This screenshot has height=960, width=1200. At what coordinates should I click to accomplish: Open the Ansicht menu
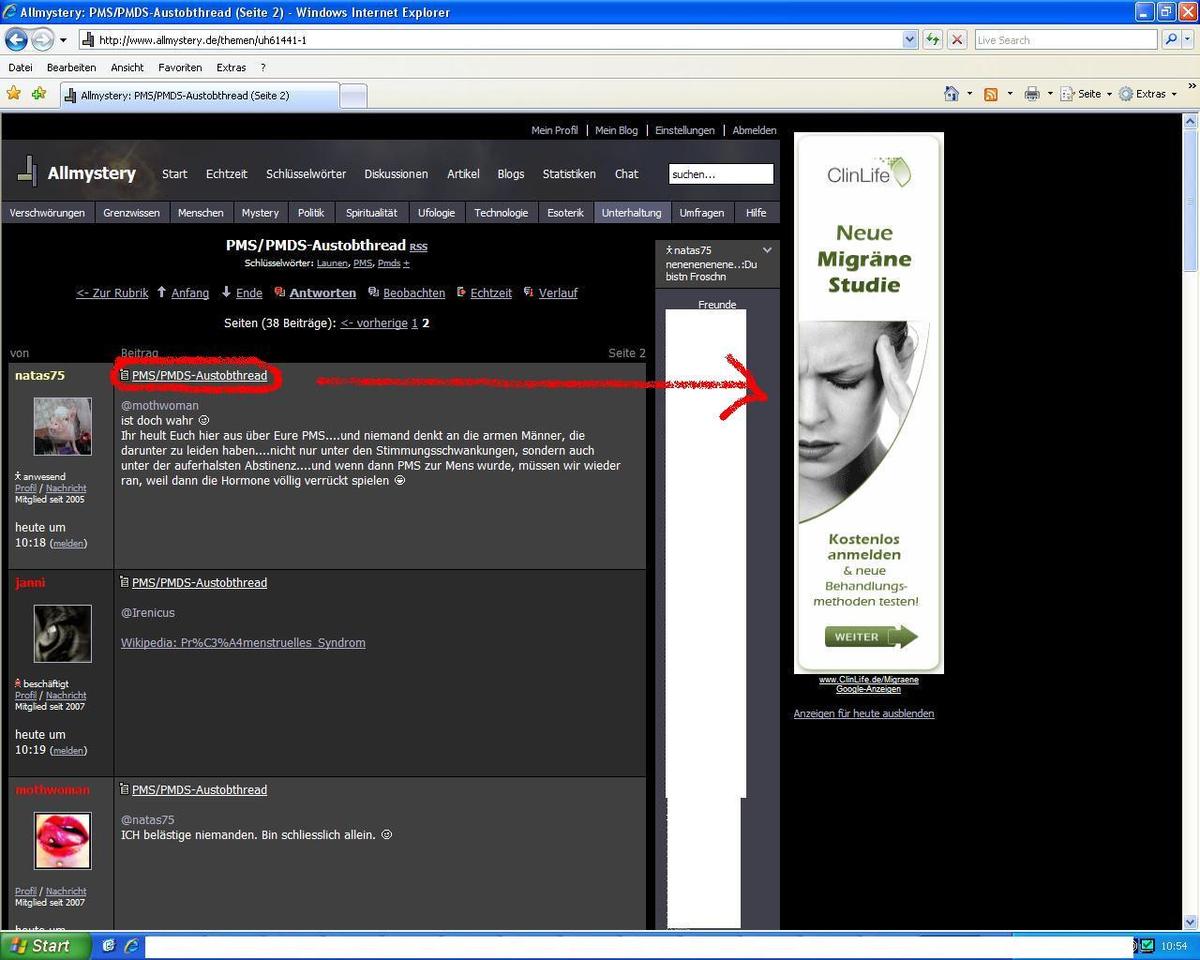[x=127, y=67]
